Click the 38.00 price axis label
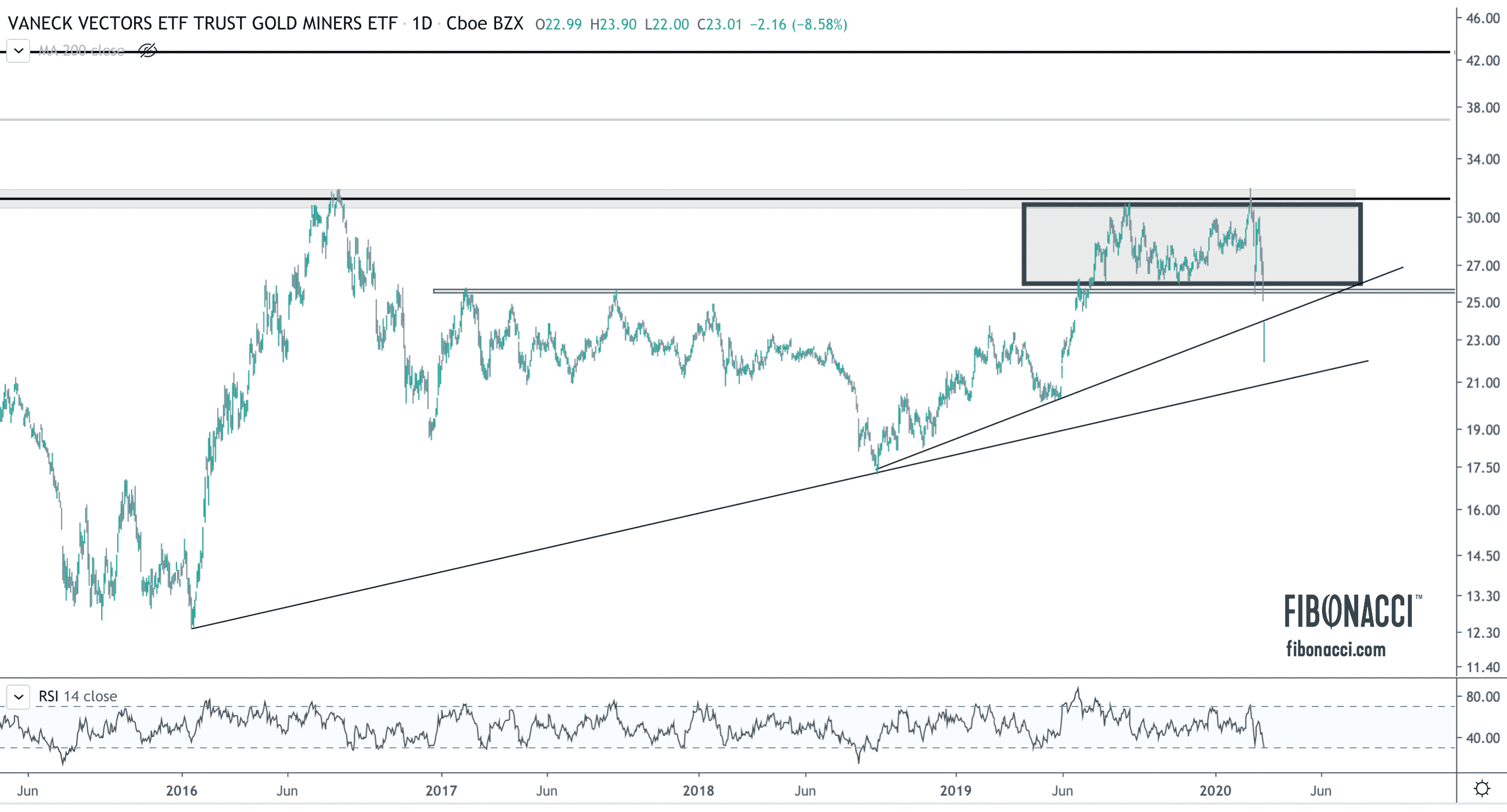 click(x=1483, y=108)
